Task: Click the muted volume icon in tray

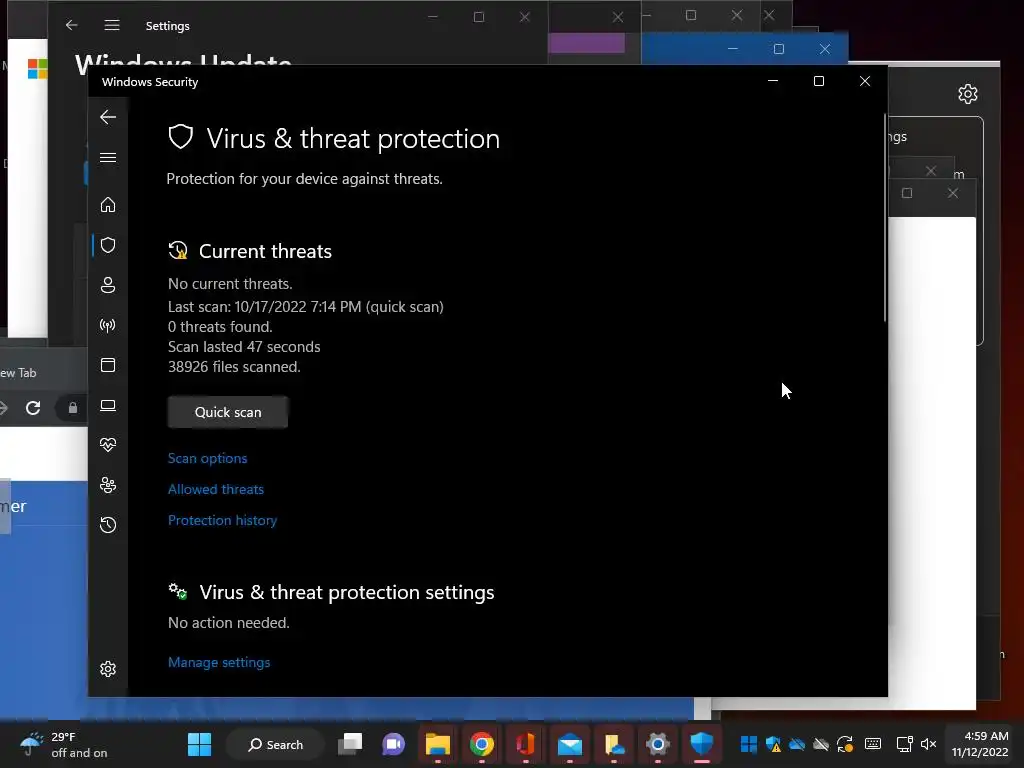Action: [x=928, y=744]
